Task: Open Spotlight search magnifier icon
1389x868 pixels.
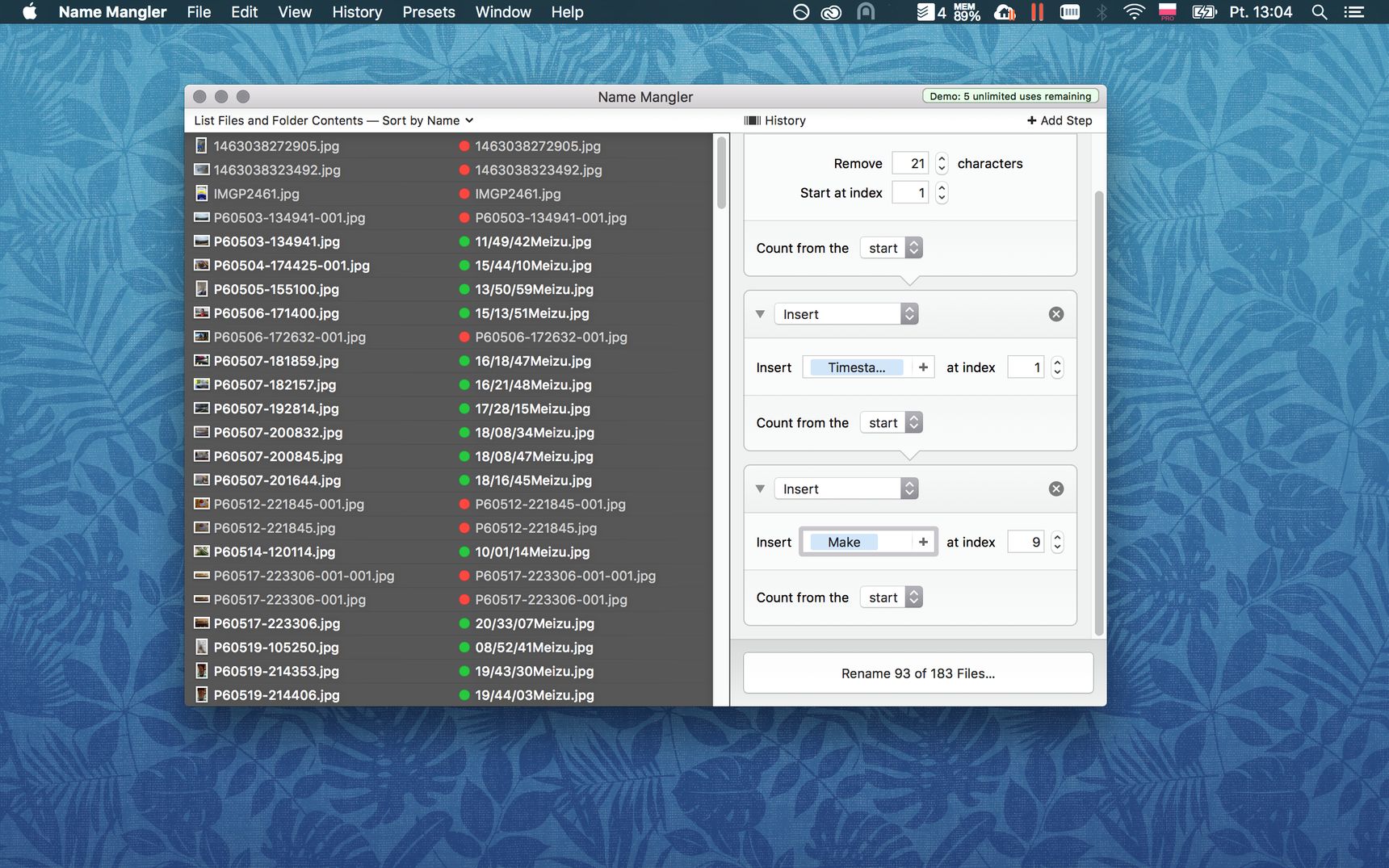Action: click(1320, 12)
